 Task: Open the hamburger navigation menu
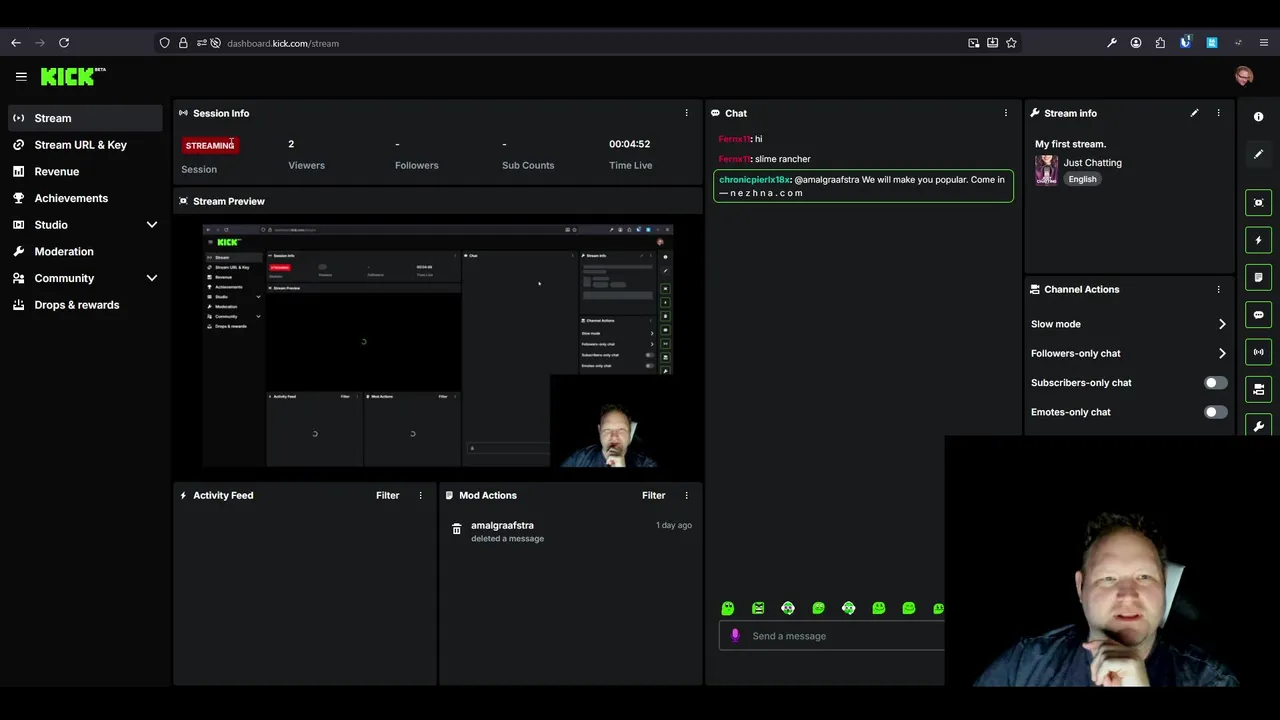point(21,76)
